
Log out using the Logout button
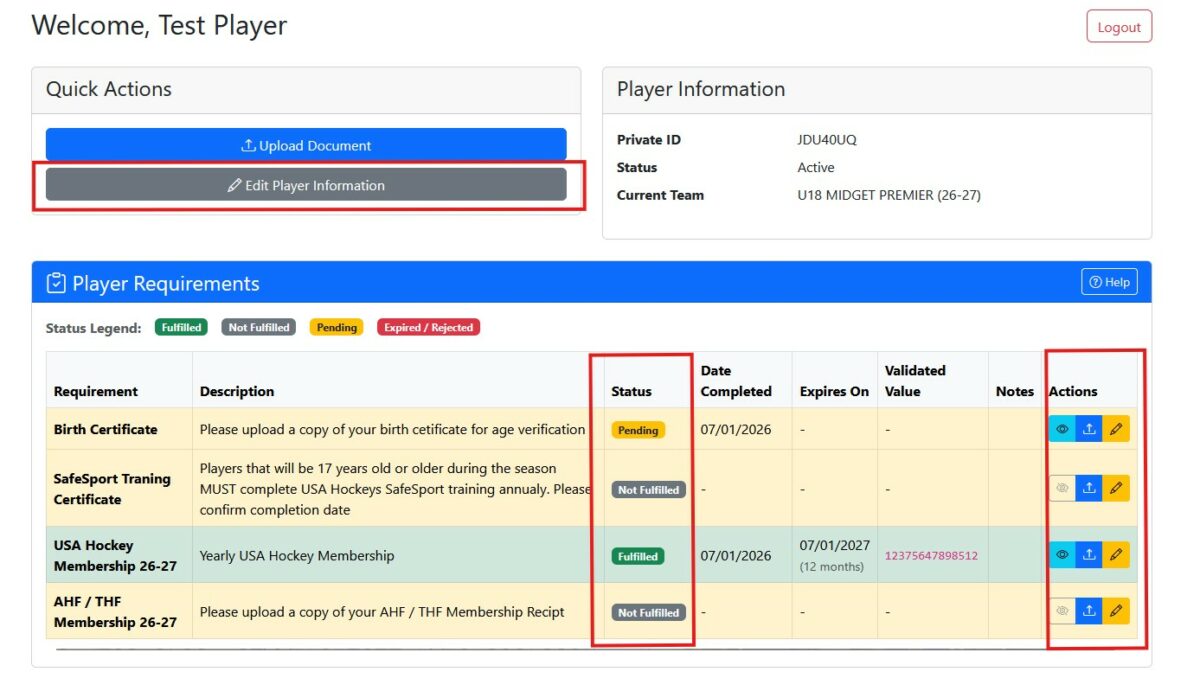[1119, 27]
